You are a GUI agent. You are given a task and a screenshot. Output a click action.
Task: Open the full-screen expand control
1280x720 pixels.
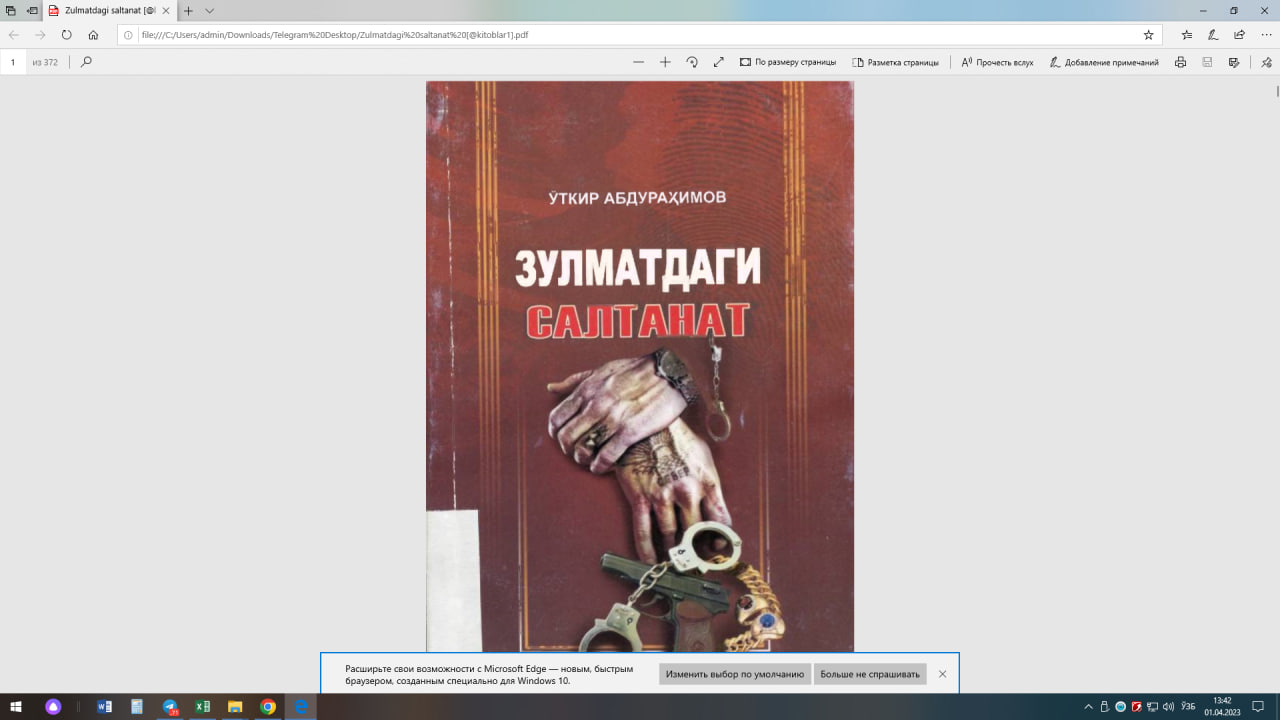[x=718, y=62]
